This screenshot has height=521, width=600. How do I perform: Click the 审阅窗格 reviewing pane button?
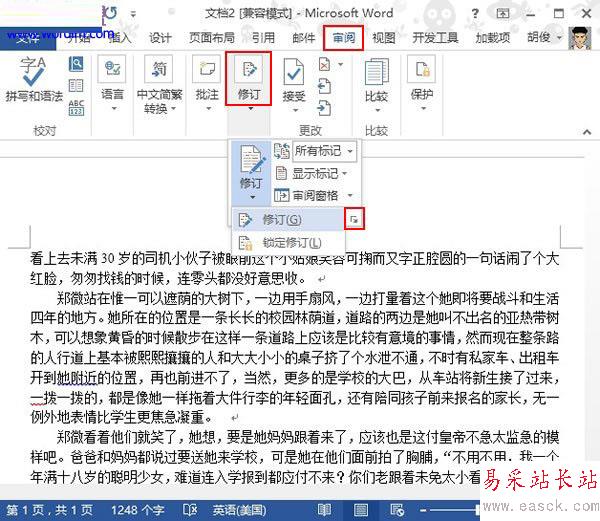pyautogui.click(x=306, y=196)
